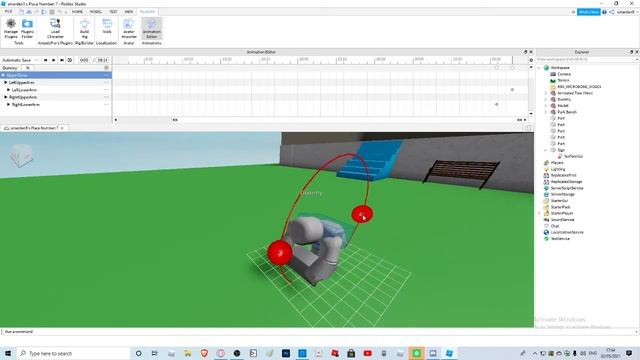Open options menu for RightLowerArm track
Viewport: 640px width, 360px height.
click(x=107, y=104)
